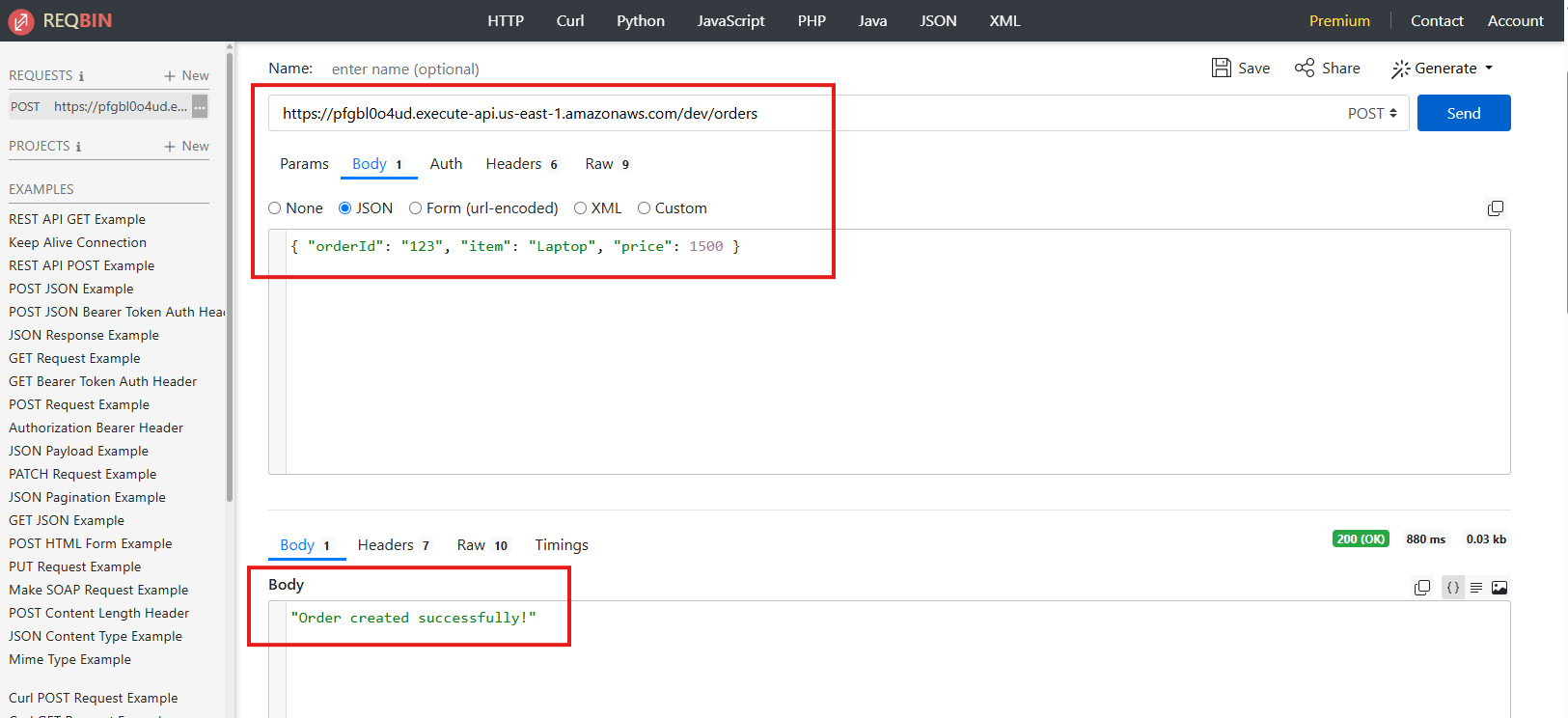This screenshot has height=718, width=1568.
Task: Open the POST method dropdown
Action: point(1372,114)
